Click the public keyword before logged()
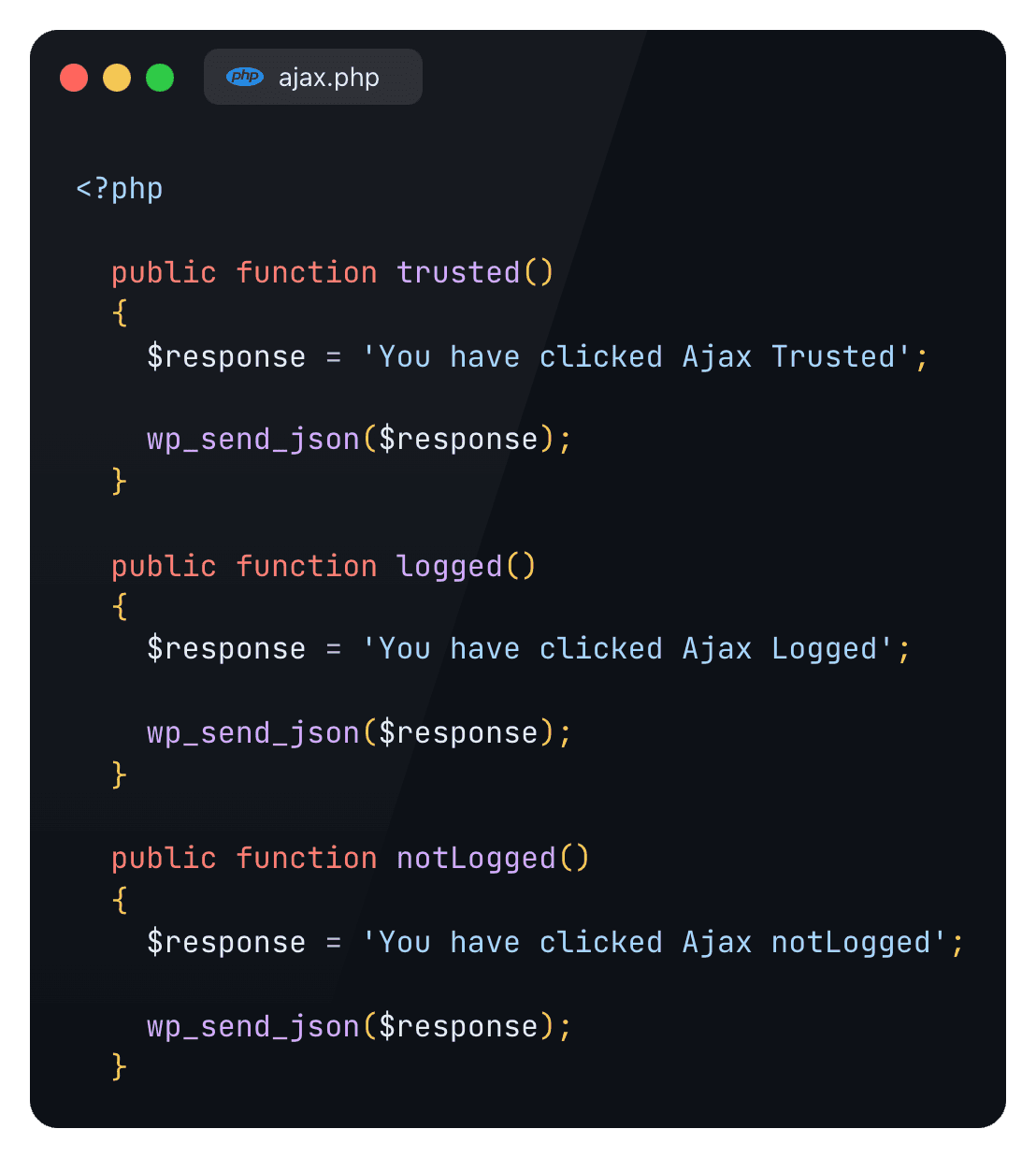 click(164, 566)
